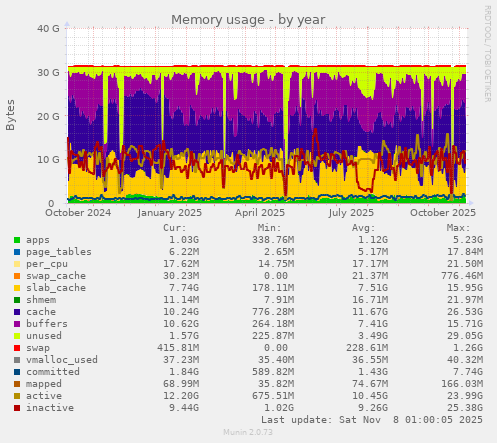Click swap current value 415.81M
Screen dimensions: 497x443
point(178,348)
